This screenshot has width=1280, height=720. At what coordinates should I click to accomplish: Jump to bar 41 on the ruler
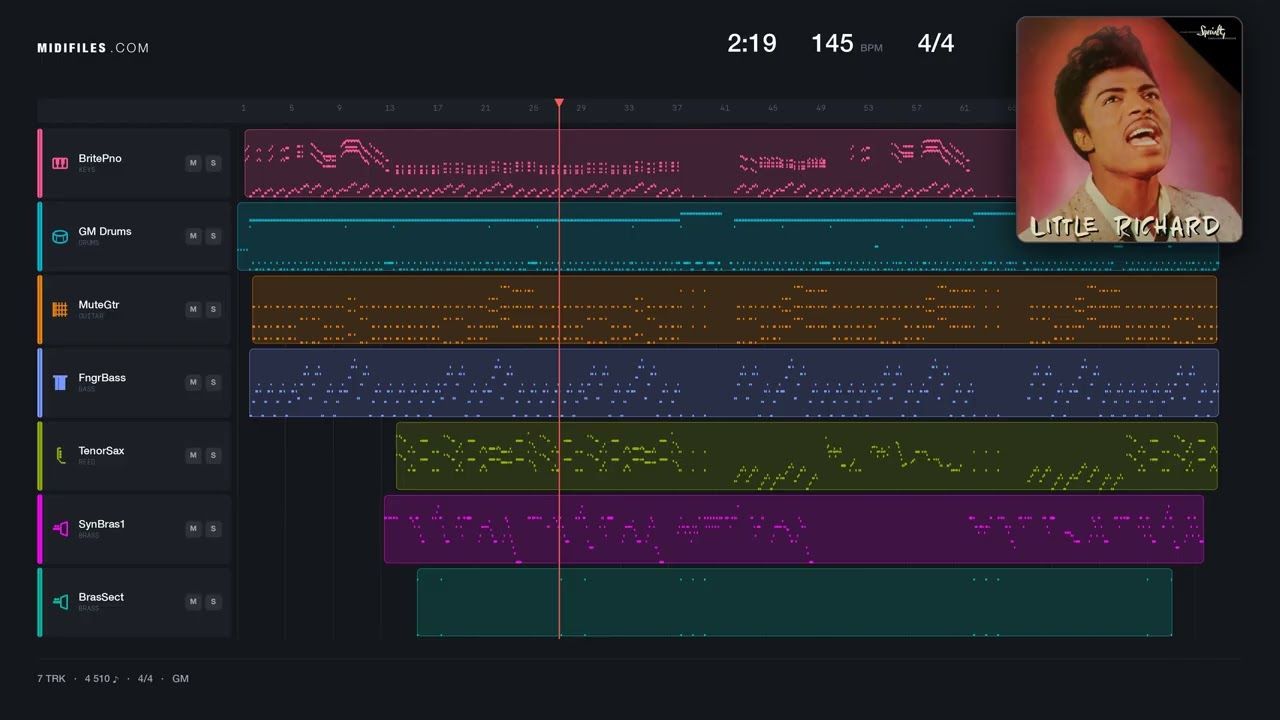[x=725, y=108]
